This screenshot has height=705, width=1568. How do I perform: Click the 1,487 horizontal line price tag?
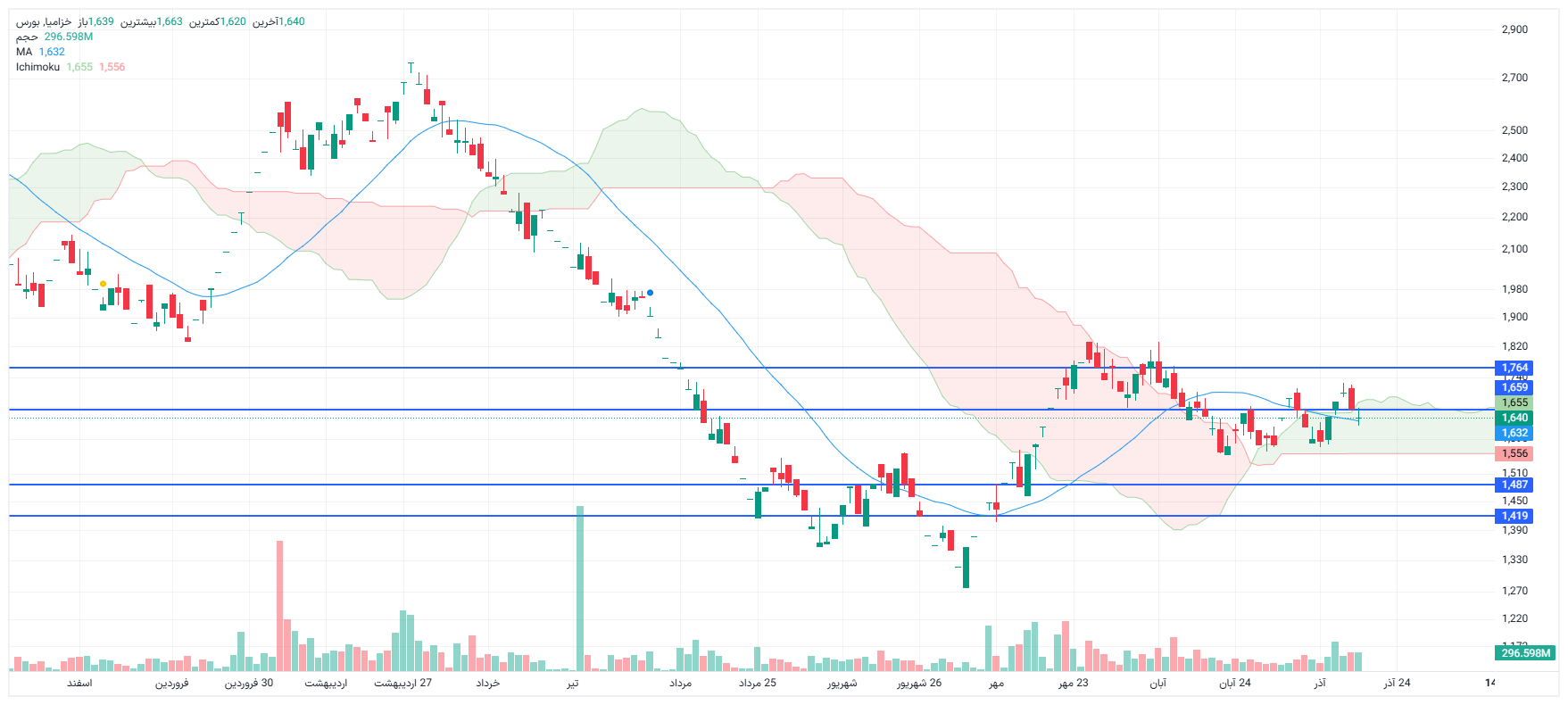coord(1514,485)
